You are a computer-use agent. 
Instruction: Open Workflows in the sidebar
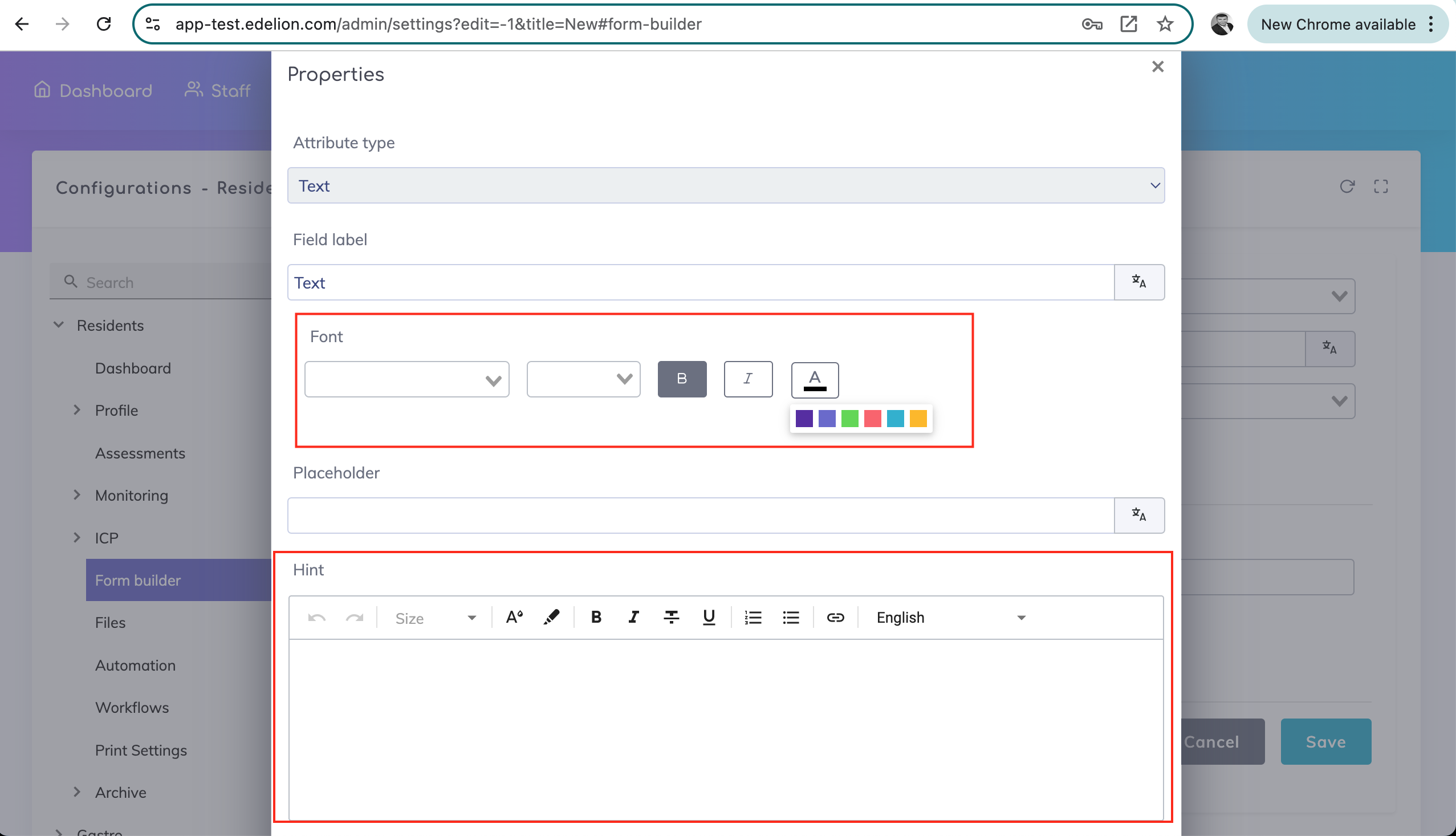pyautogui.click(x=132, y=707)
